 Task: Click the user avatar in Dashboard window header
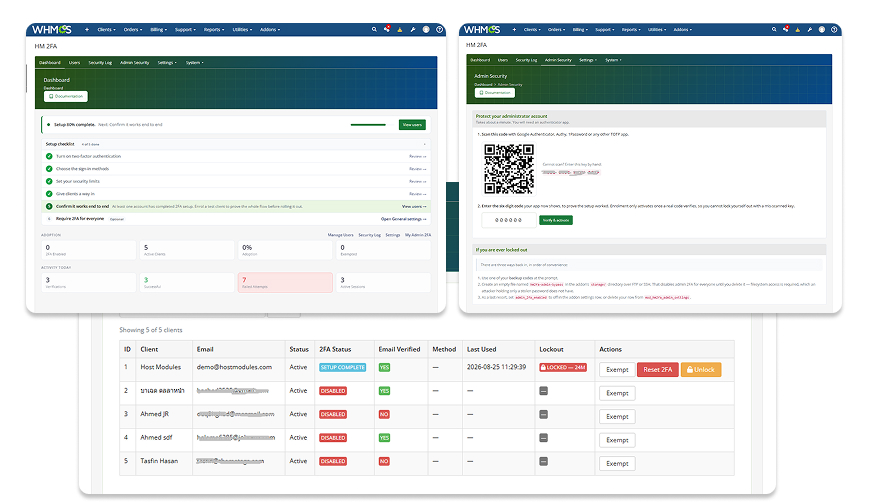click(x=426, y=30)
